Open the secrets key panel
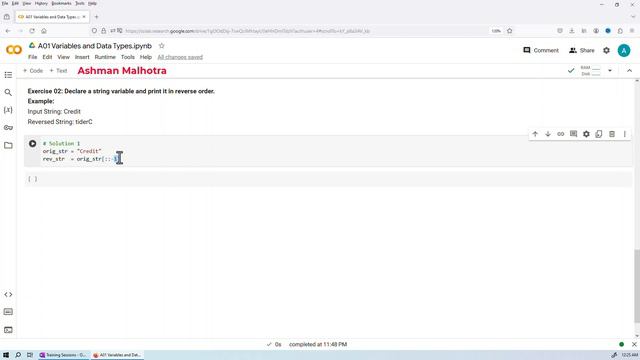The width and height of the screenshot is (640, 360). pos(8,128)
